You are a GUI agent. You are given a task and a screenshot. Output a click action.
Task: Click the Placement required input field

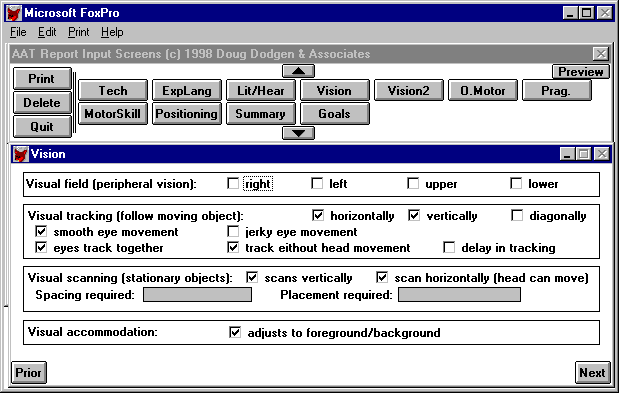coord(459,295)
